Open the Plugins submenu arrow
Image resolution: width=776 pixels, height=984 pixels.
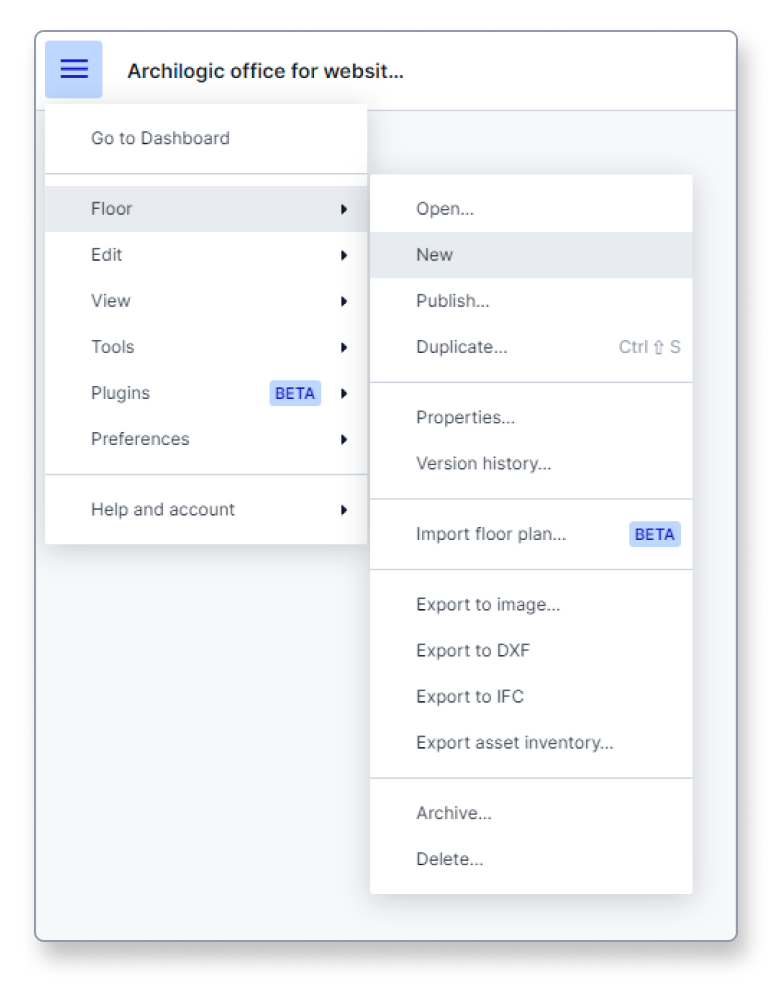tap(344, 393)
